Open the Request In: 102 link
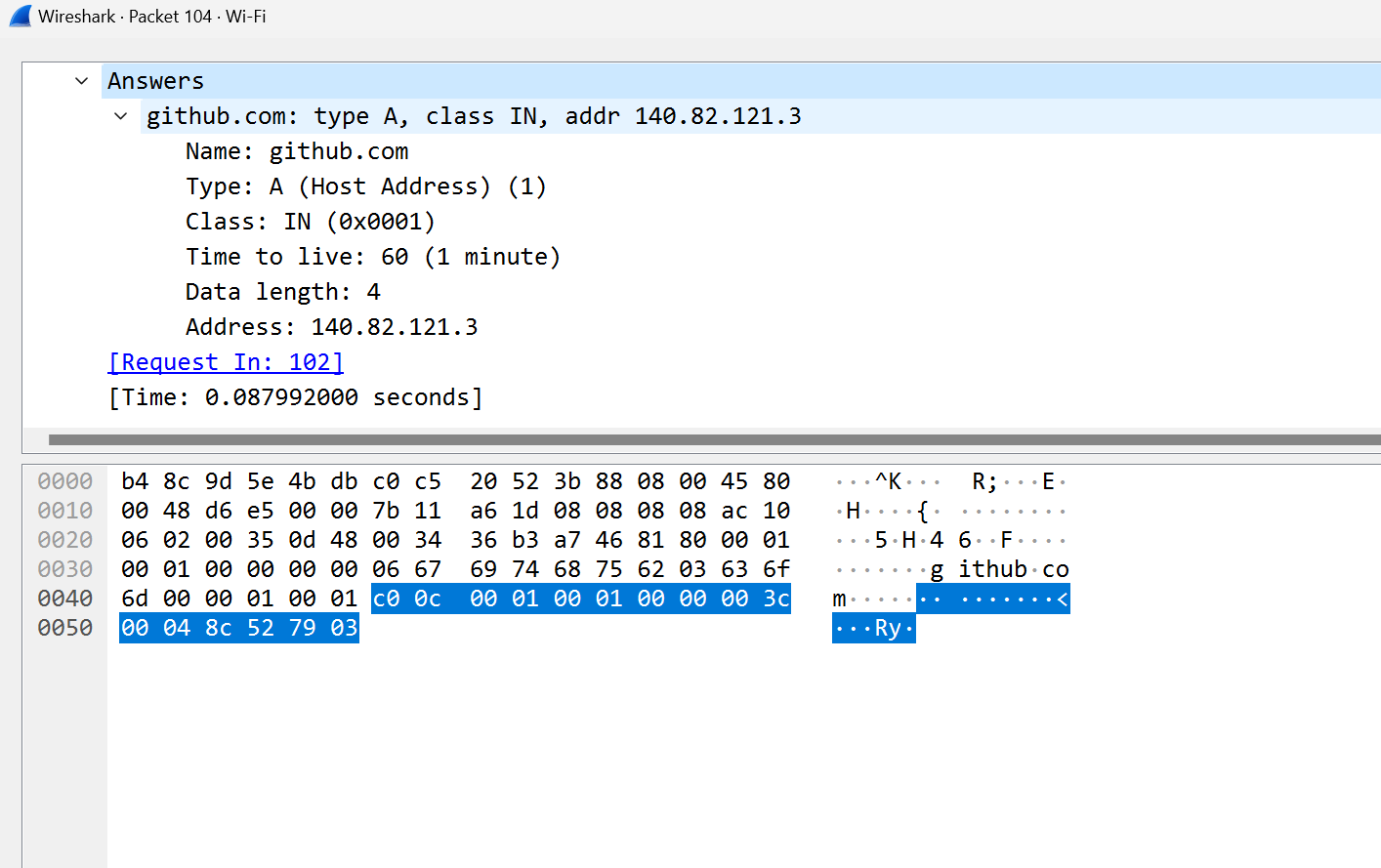Viewport: 1381px width, 868px height. pyautogui.click(x=226, y=362)
